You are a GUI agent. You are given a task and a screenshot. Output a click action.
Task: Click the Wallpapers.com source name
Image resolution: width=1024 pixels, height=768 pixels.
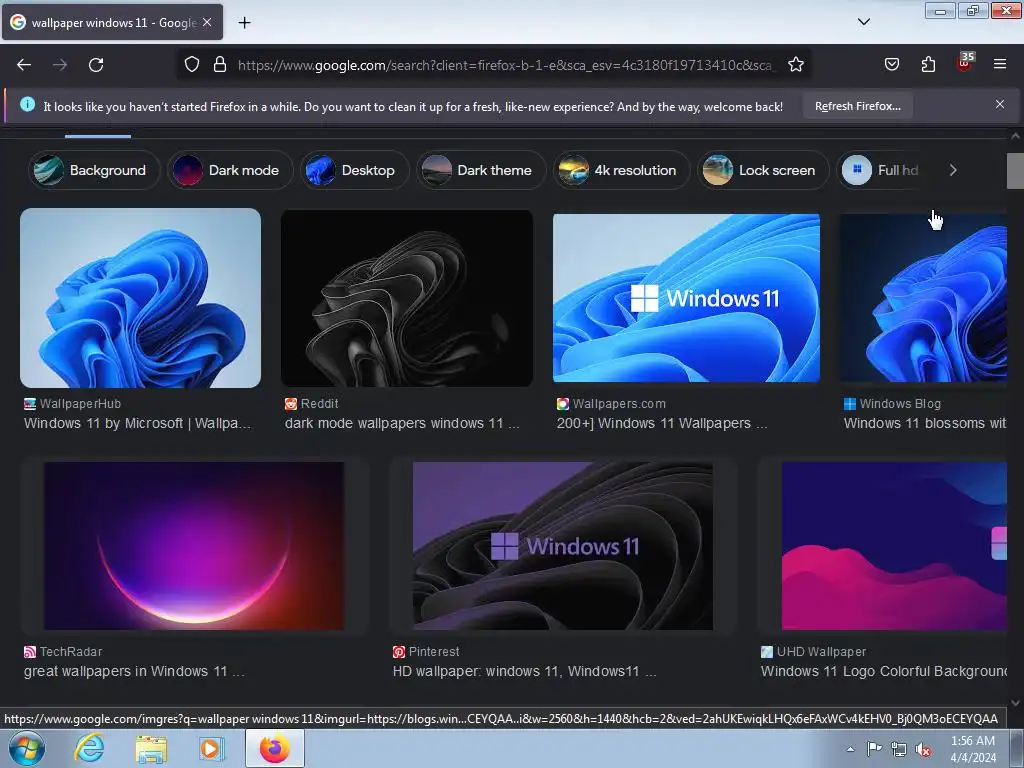click(x=619, y=404)
